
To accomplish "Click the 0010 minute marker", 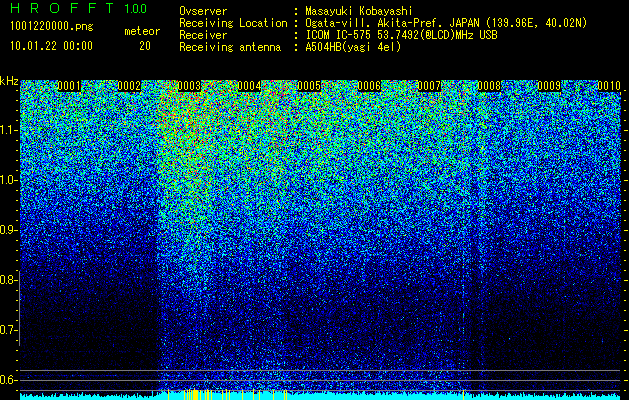I will coord(609,86).
